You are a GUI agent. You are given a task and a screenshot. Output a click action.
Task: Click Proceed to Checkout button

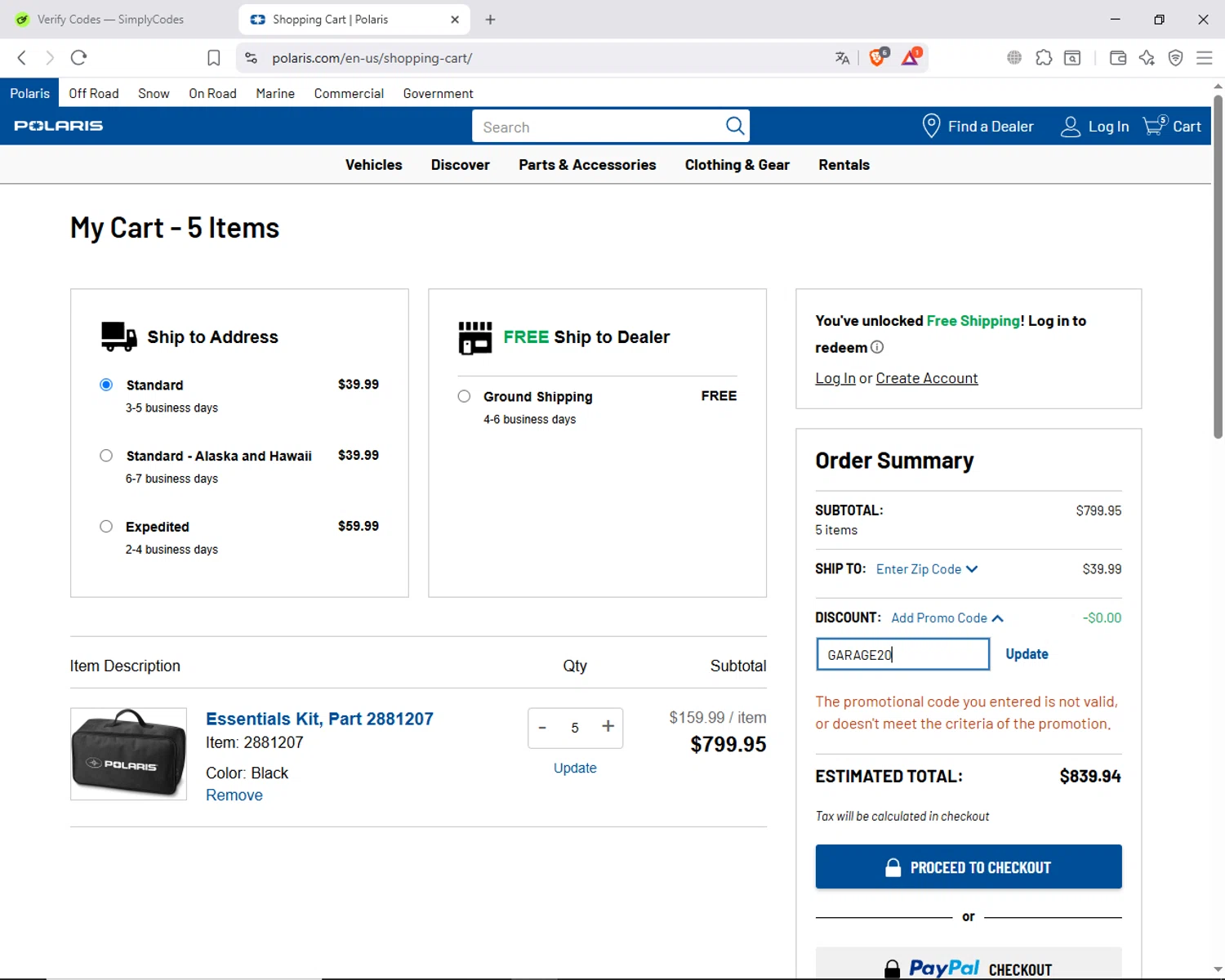pos(969,866)
